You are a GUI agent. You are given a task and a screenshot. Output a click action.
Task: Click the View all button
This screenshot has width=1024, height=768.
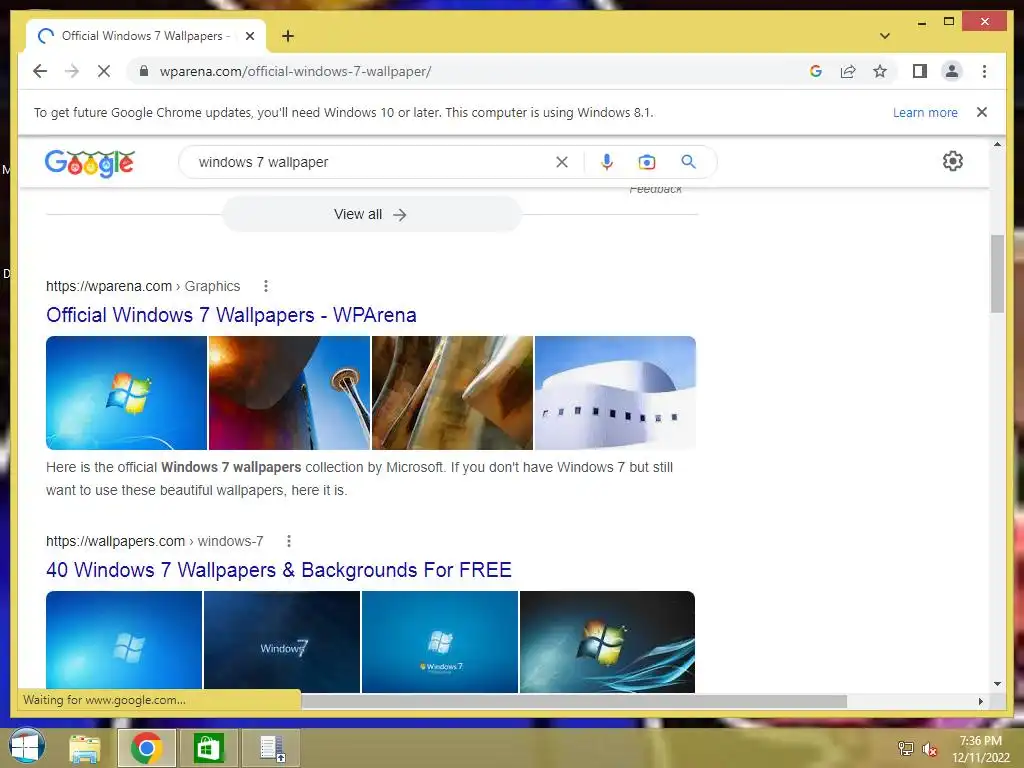click(x=371, y=214)
